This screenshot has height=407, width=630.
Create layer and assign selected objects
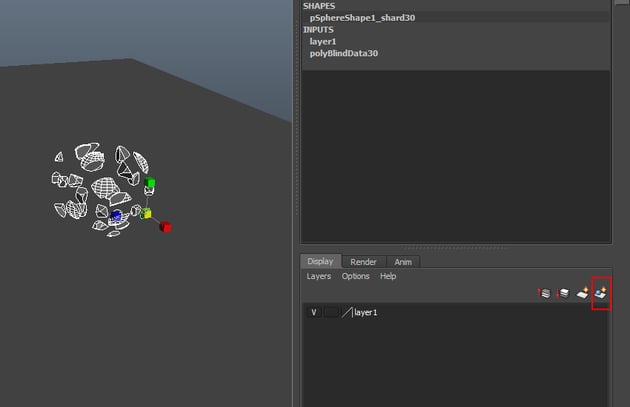coord(601,293)
